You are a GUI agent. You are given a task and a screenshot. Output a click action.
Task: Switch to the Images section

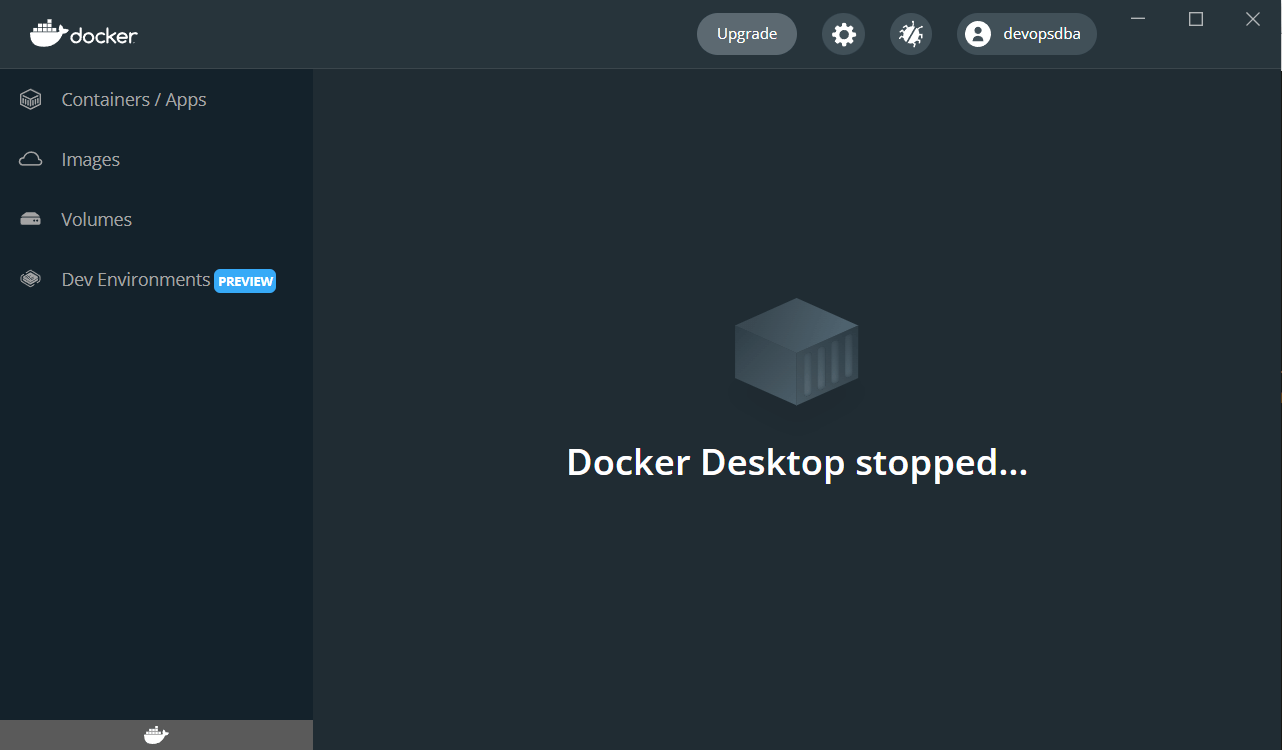90,160
